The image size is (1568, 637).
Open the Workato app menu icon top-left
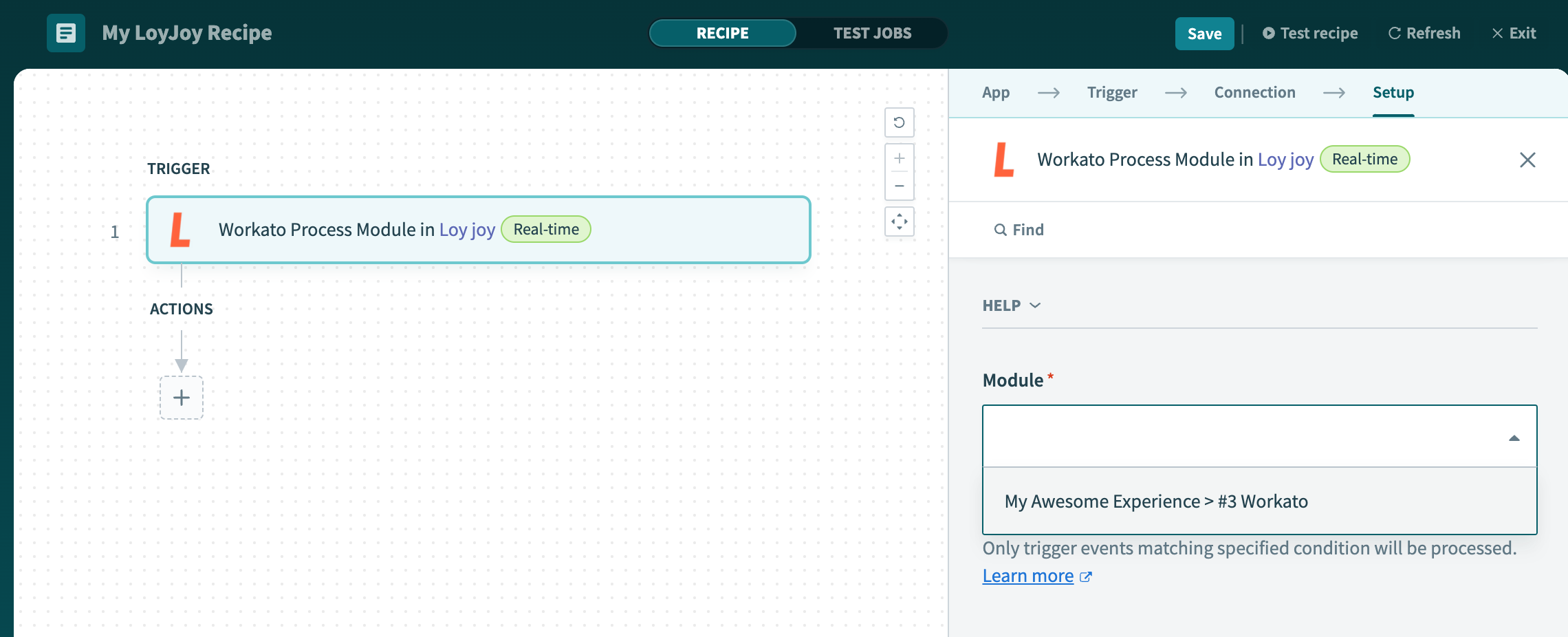[65, 32]
